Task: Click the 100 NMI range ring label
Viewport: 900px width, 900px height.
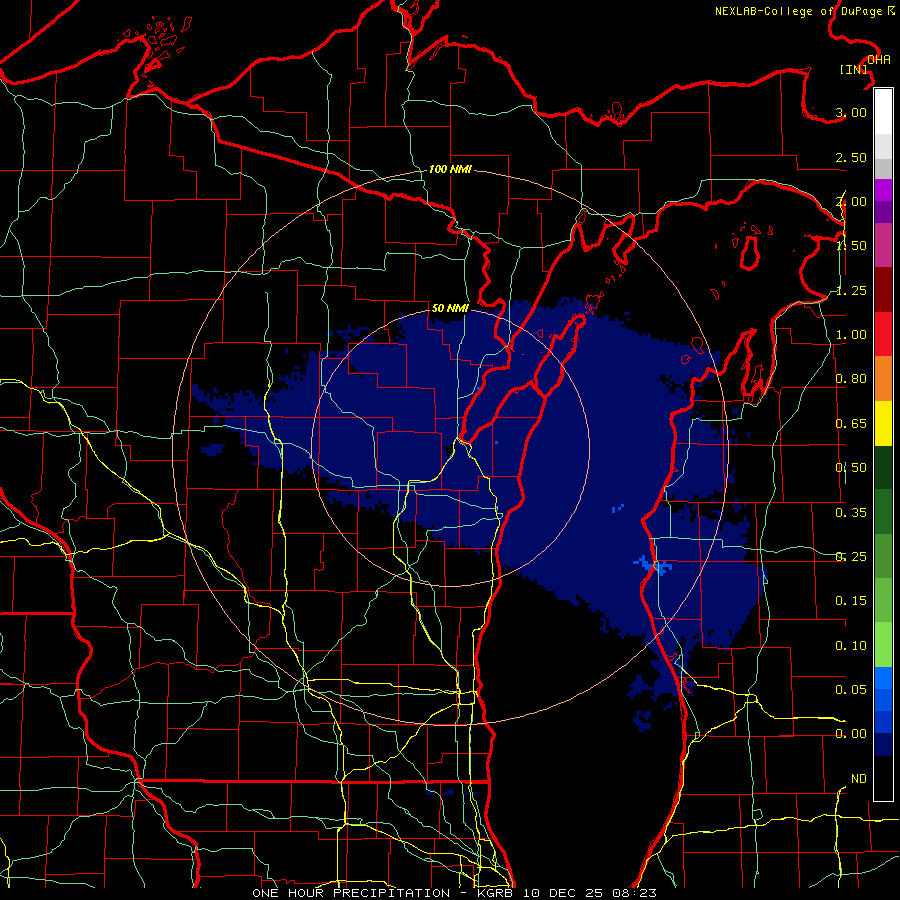Action: [450, 169]
